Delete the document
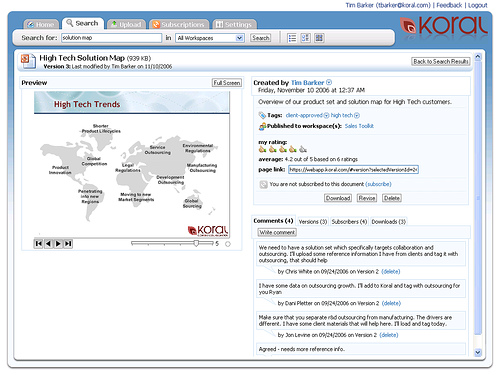 (392, 198)
